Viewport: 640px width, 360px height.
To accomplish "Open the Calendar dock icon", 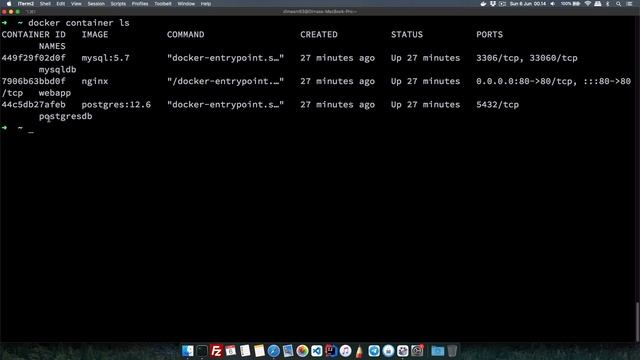I will [231, 351].
